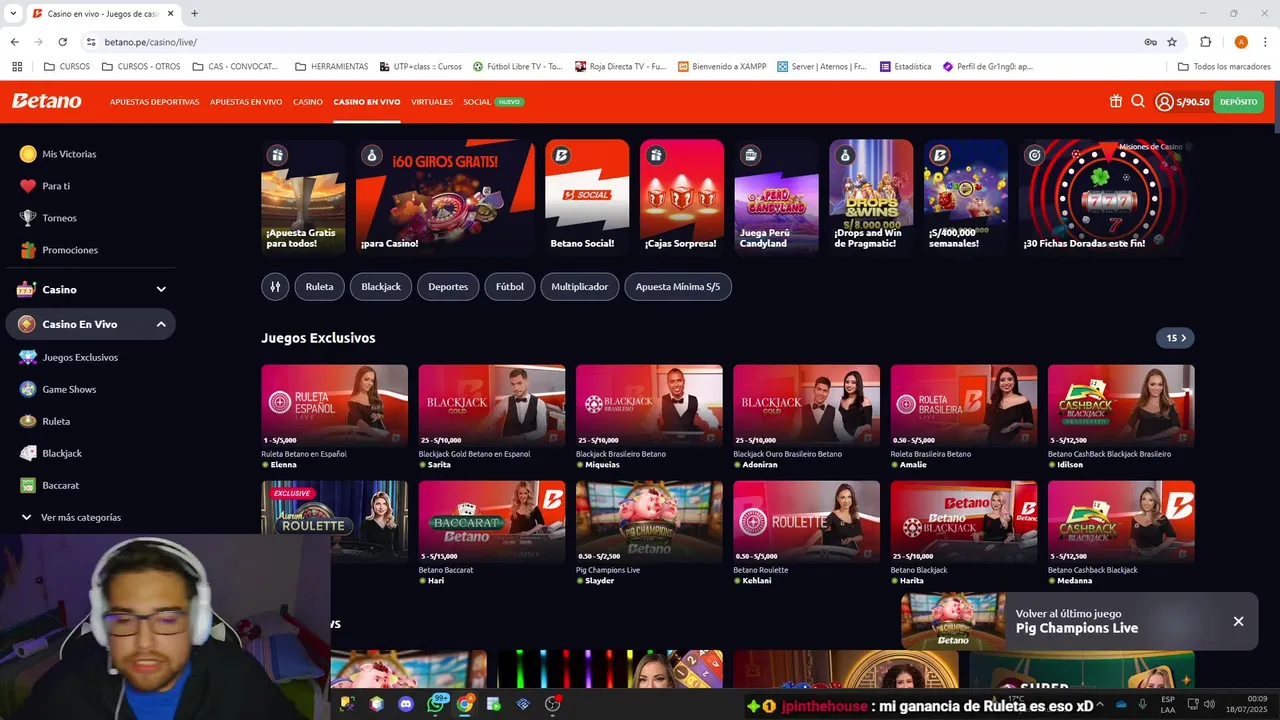Open Chrome apps grid in bookmarks bar
Screen dimensions: 1280x720
(17, 67)
